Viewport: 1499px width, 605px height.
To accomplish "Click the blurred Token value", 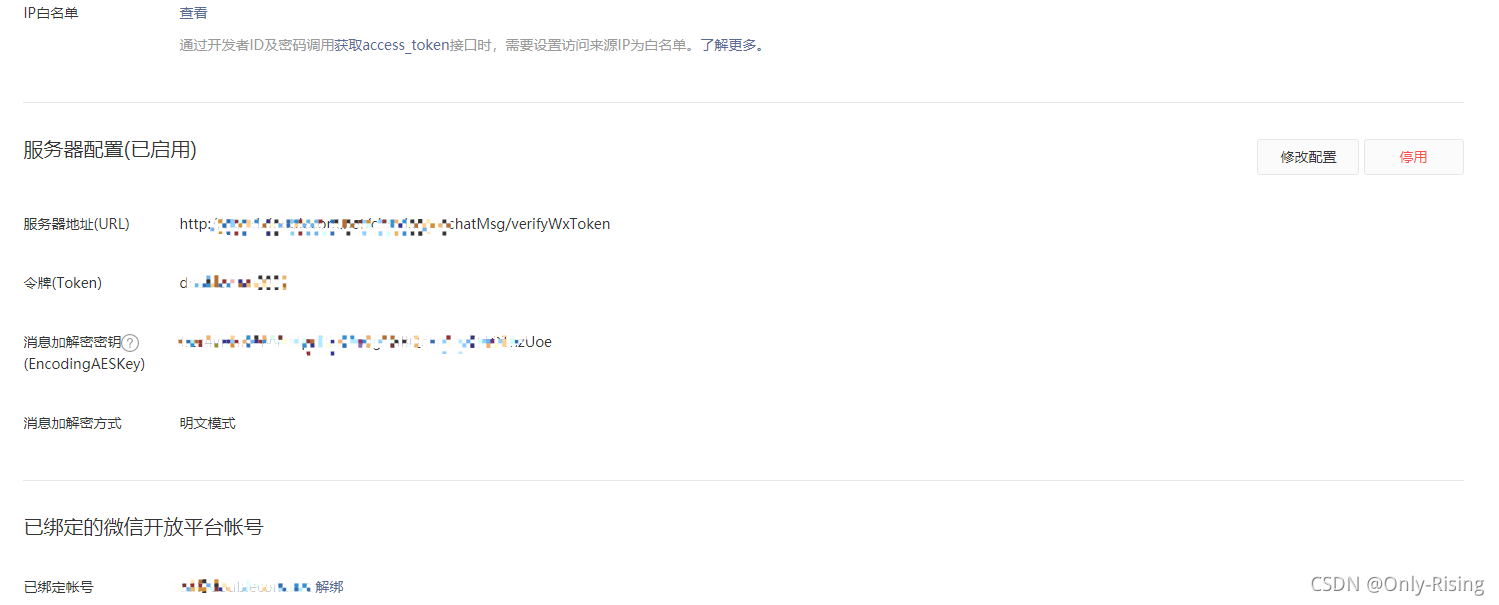I will 233,283.
